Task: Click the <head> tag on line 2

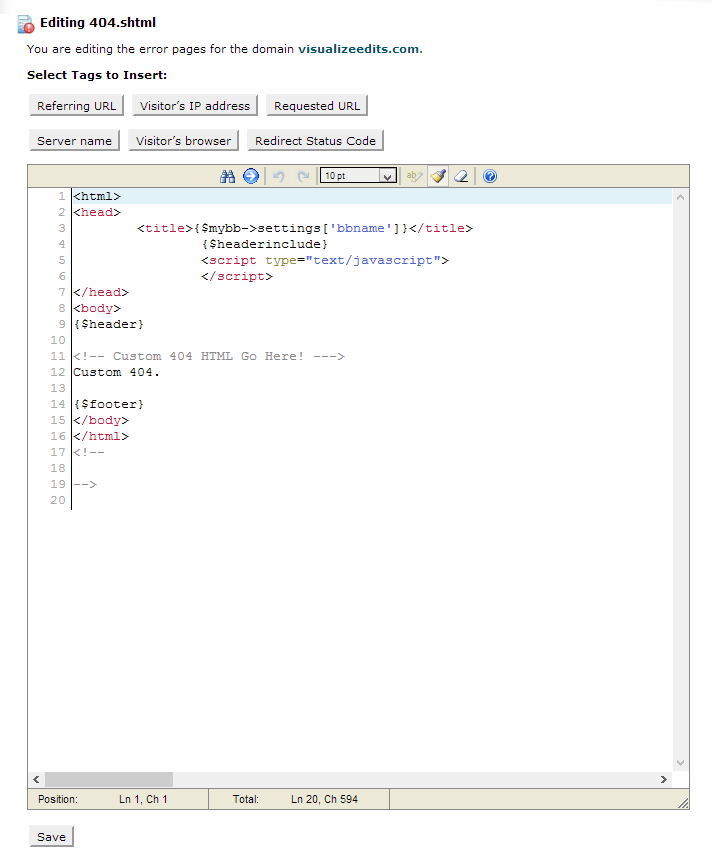Action: (x=97, y=212)
